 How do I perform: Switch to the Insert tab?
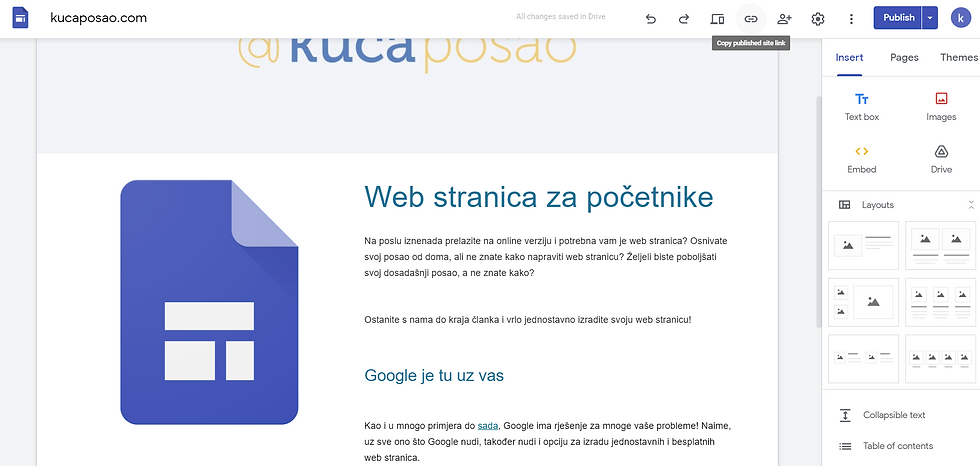pos(849,57)
